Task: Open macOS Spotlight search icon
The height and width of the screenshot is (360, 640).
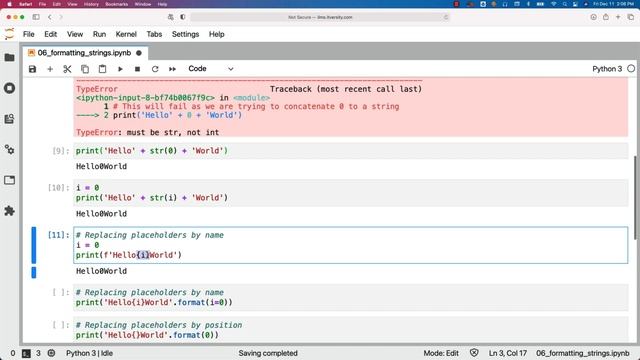Action: (x=564, y=4)
